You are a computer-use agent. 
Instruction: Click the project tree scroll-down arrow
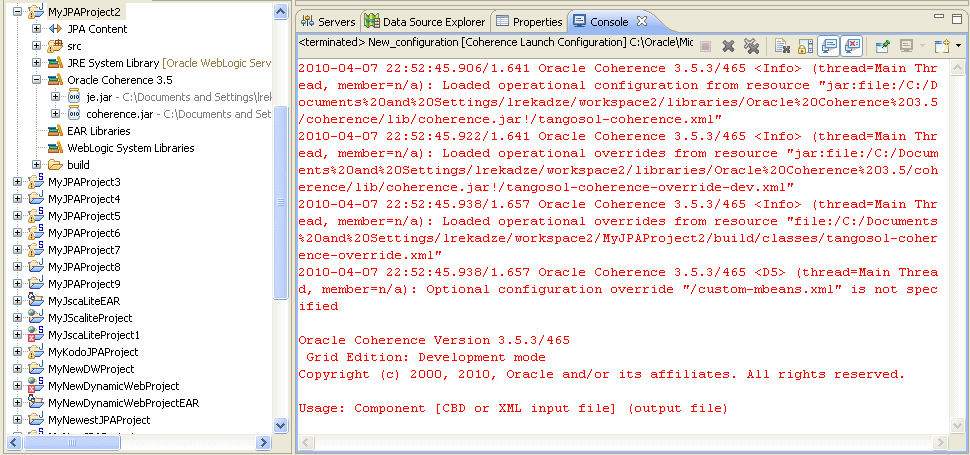[x=280, y=425]
